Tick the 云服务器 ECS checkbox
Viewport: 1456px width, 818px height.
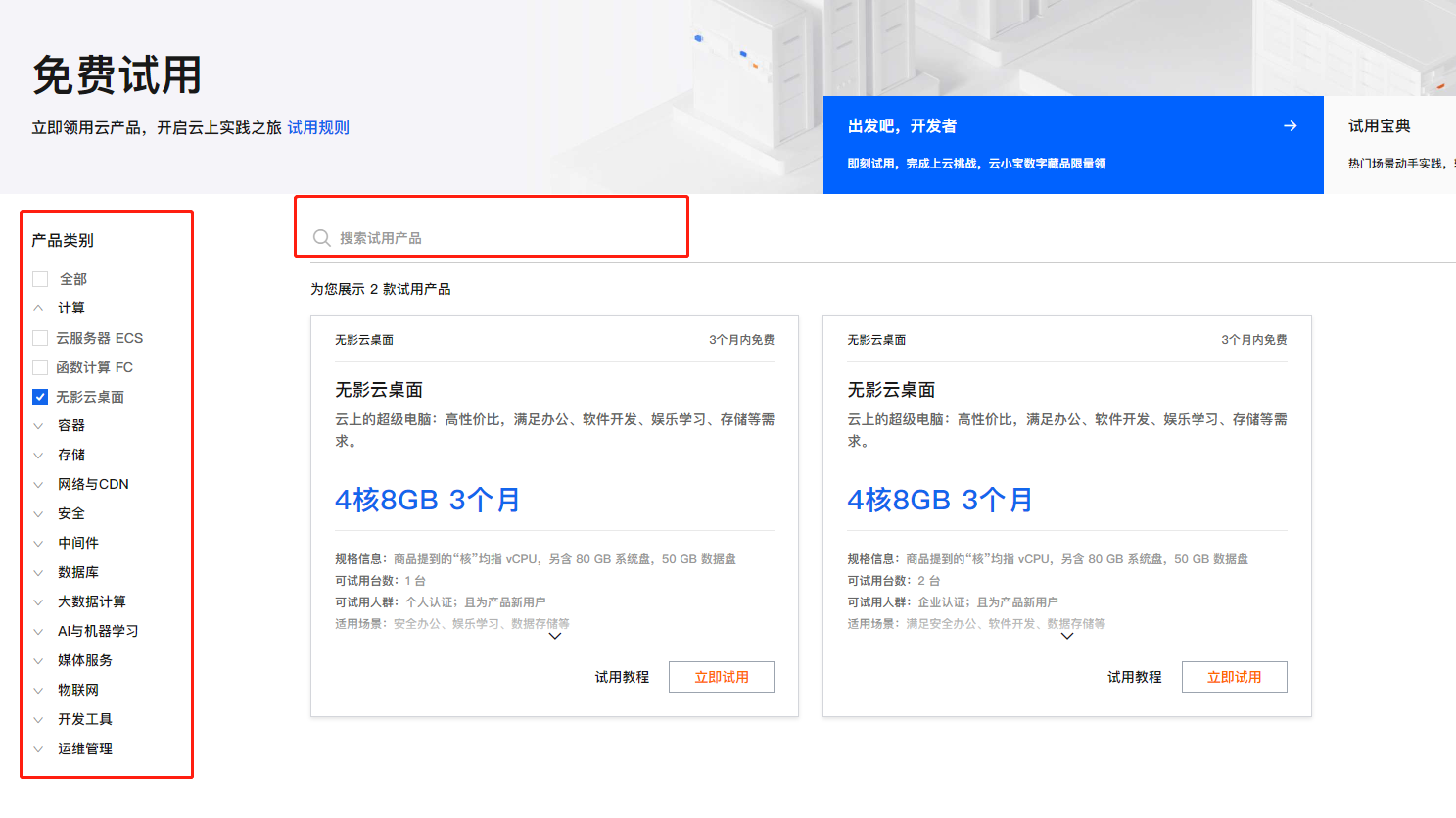click(x=40, y=338)
